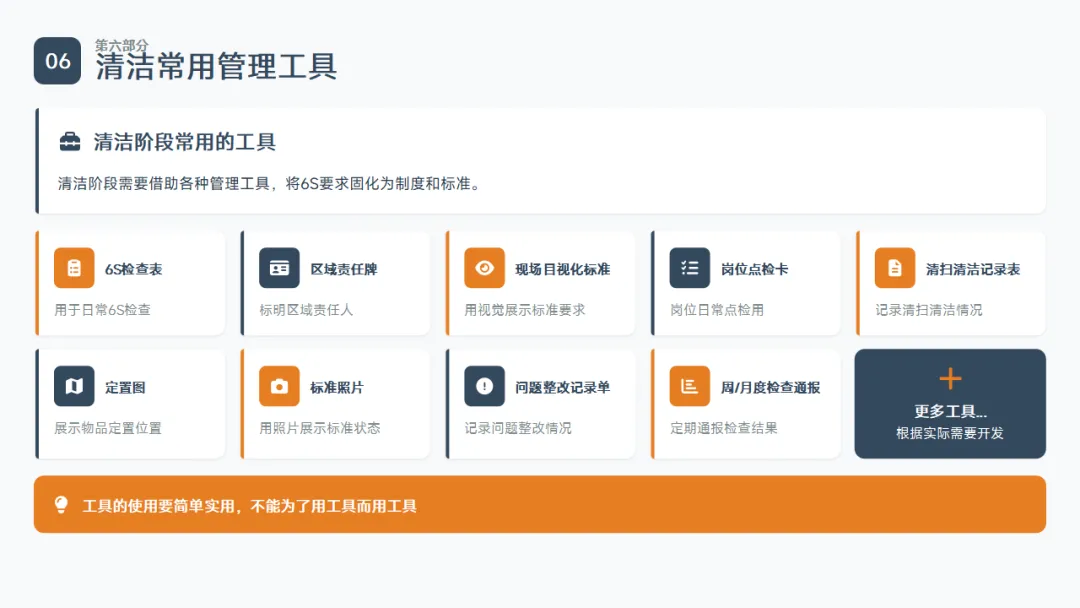Viewport: 1080px width, 608px height.
Task: Select the 更多工具... label
Action: click(951, 412)
